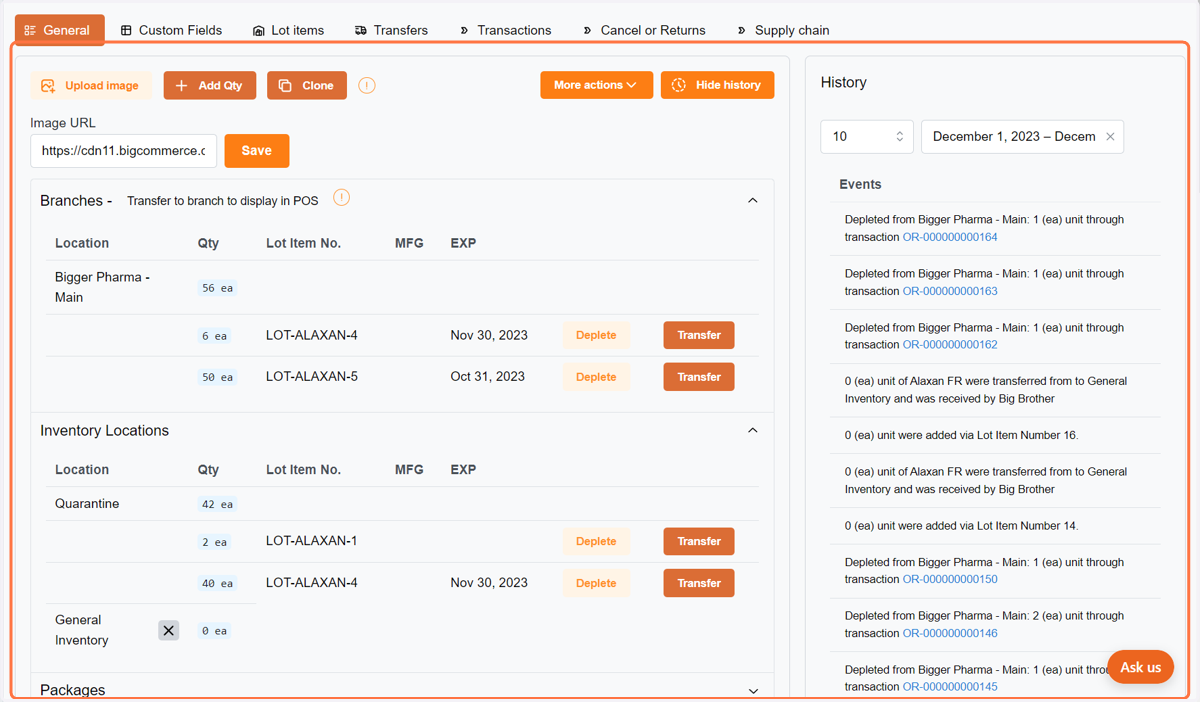Click the General tab list icon
The width and height of the screenshot is (1200, 702).
click(30, 31)
